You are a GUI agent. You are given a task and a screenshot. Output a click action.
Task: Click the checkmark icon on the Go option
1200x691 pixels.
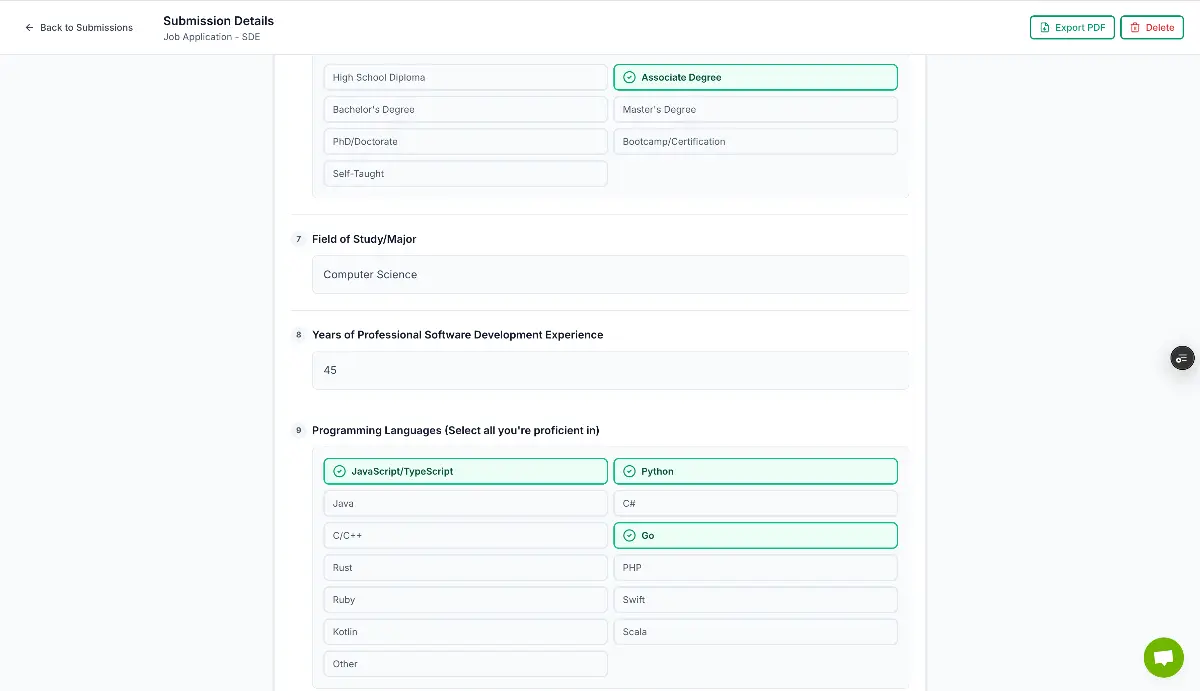(630, 535)
